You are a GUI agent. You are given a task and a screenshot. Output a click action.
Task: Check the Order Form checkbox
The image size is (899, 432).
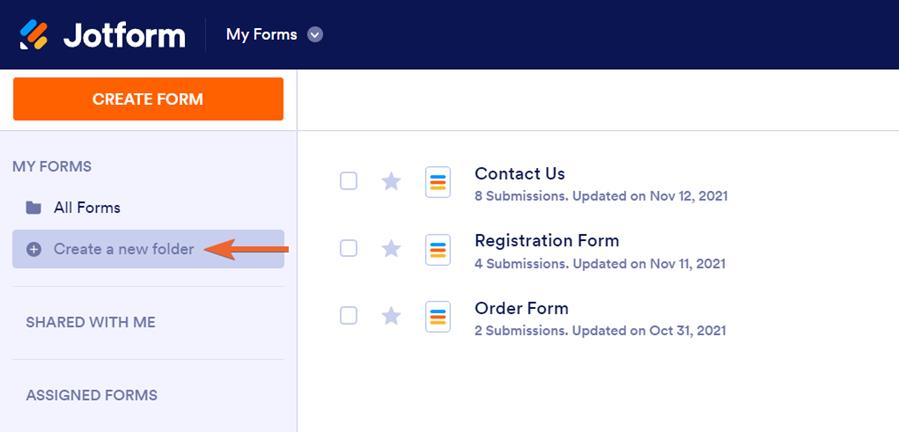coord(348,316)
